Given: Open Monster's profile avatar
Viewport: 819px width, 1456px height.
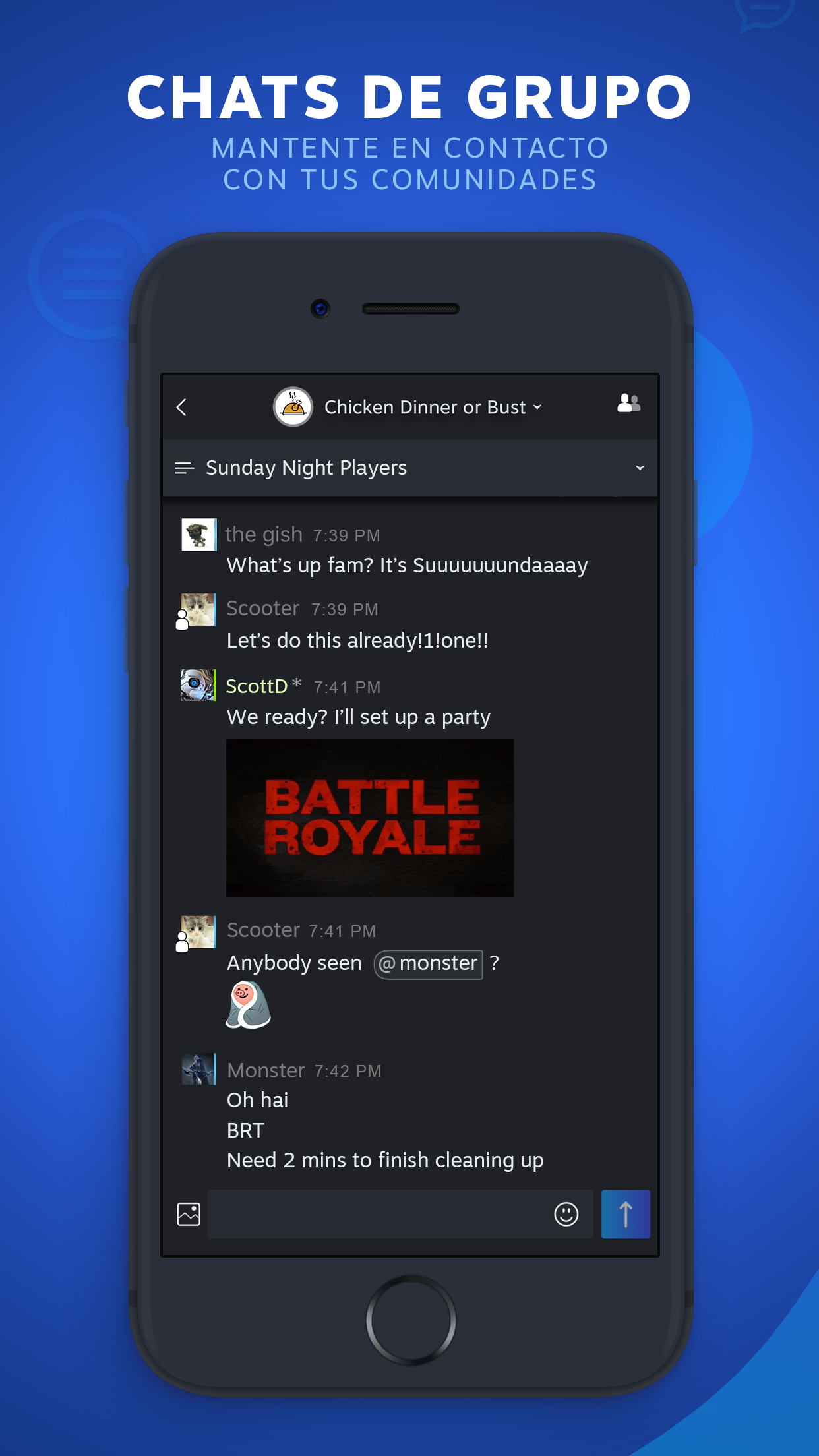Looking at the screenshot, I should click(x=198, y=1069).
